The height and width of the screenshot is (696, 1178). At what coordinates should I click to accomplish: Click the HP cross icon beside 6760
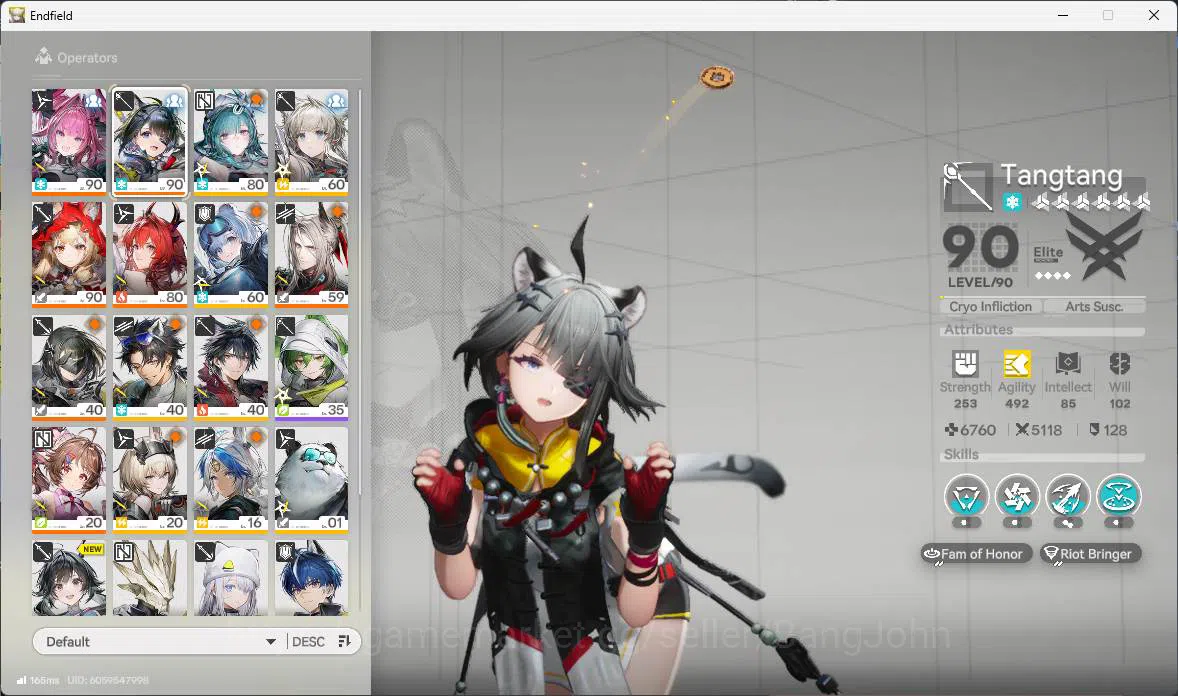click(951, 430)
